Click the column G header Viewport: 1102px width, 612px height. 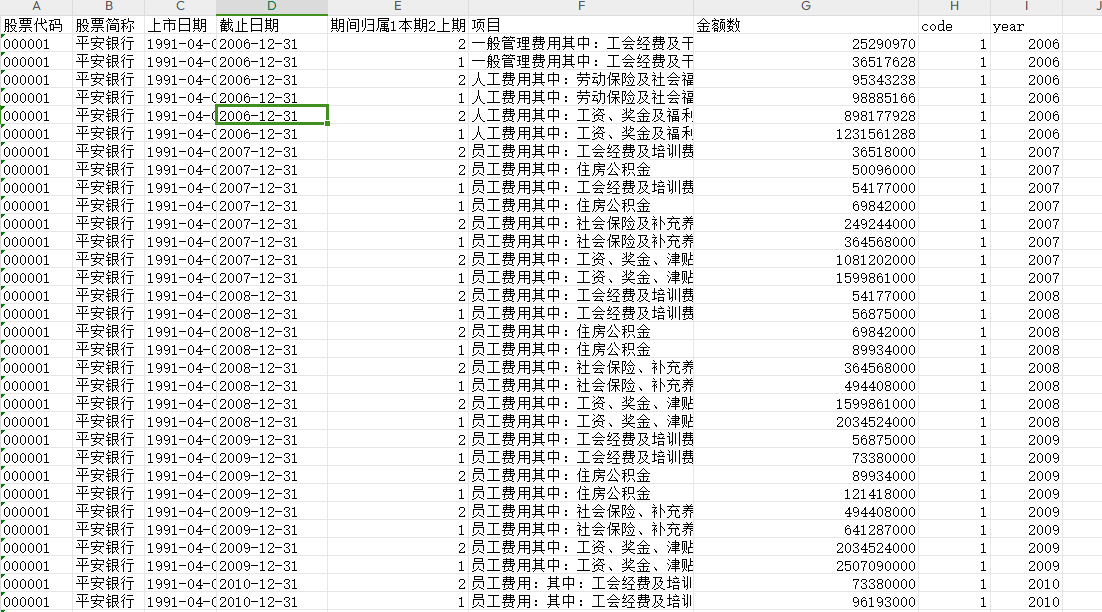pyautogui.click(x=805, y=7)
